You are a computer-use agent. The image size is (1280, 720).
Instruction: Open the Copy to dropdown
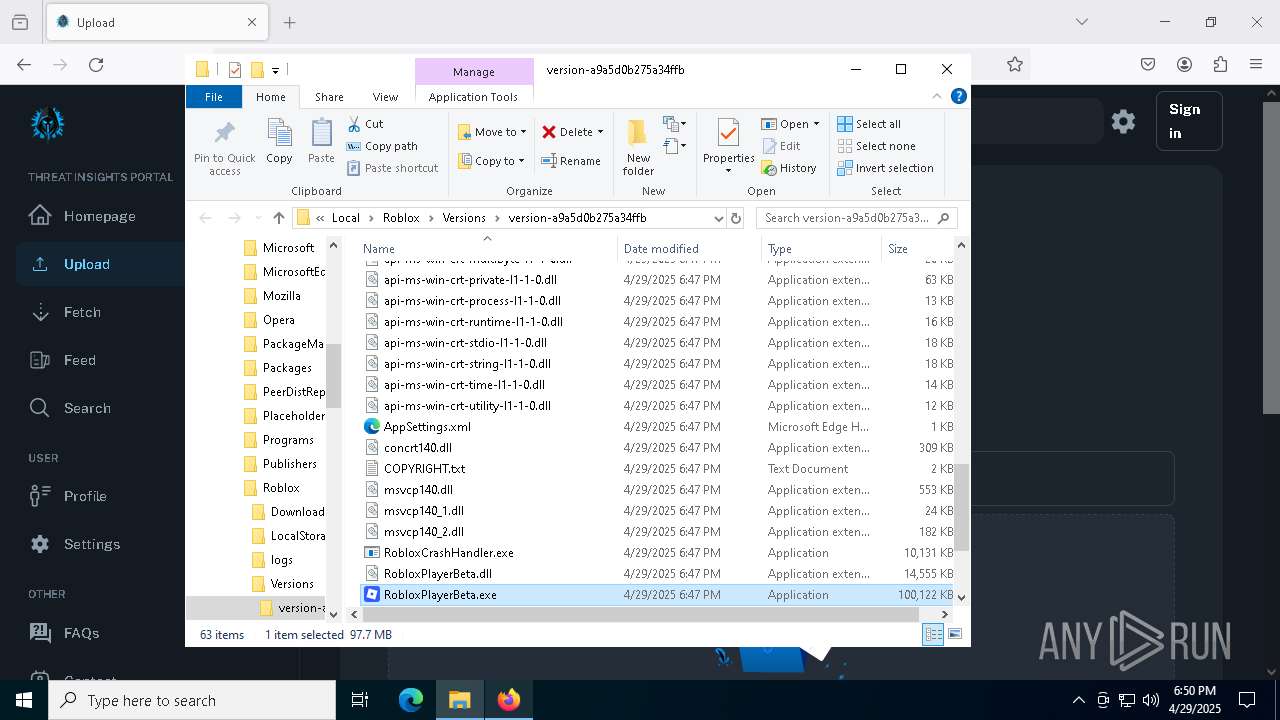pyautogui.click(x=492, y=161)
